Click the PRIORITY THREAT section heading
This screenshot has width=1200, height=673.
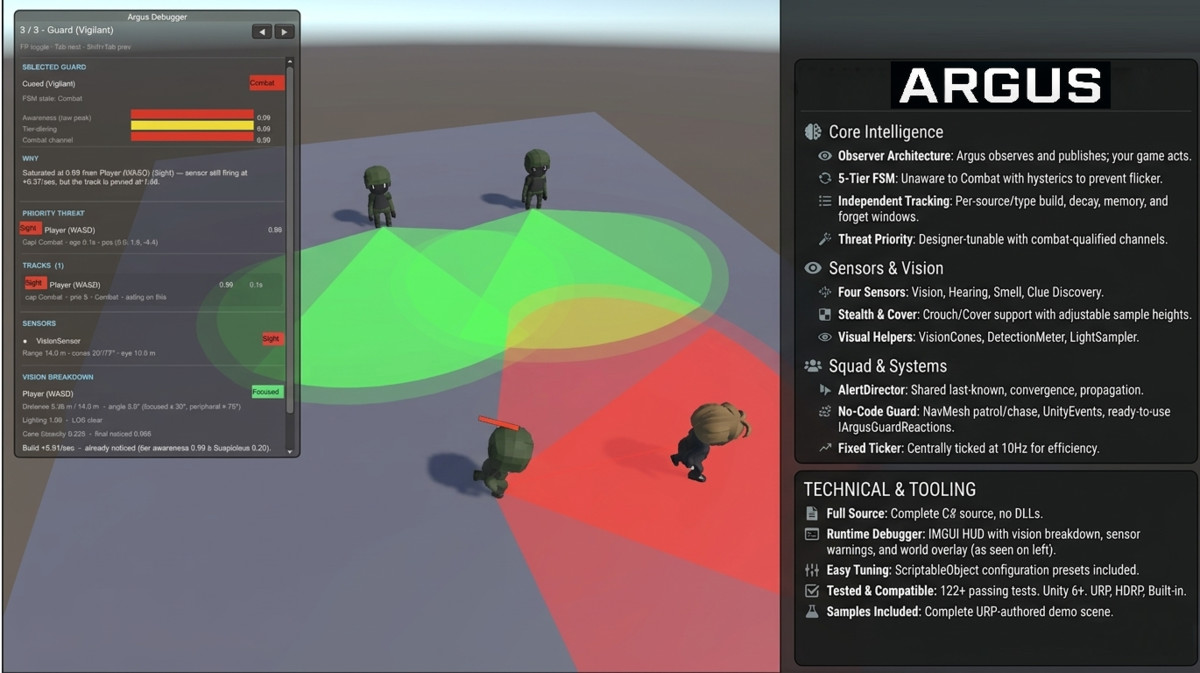[x=53, y=213]
